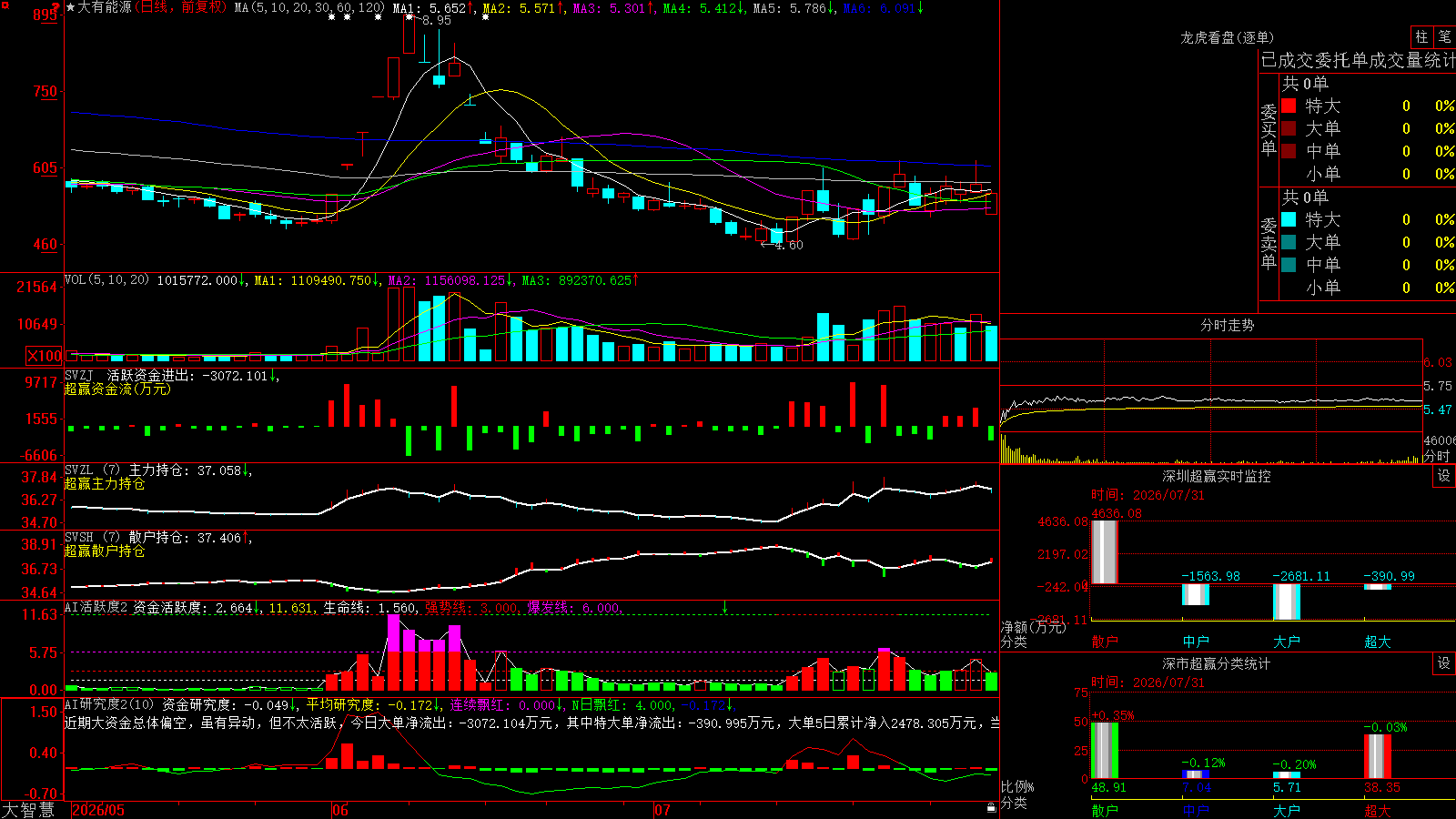Viewport: 1456px width, 819px height.
Task: Click the MA2: 5.571 value
Action: [519, 8]
